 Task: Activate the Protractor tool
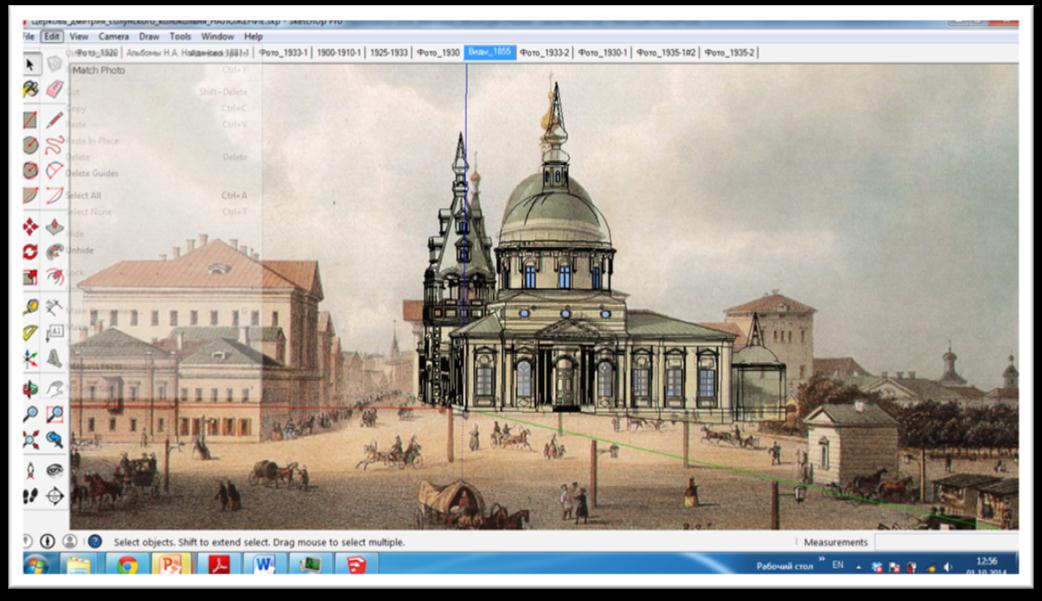31,332
